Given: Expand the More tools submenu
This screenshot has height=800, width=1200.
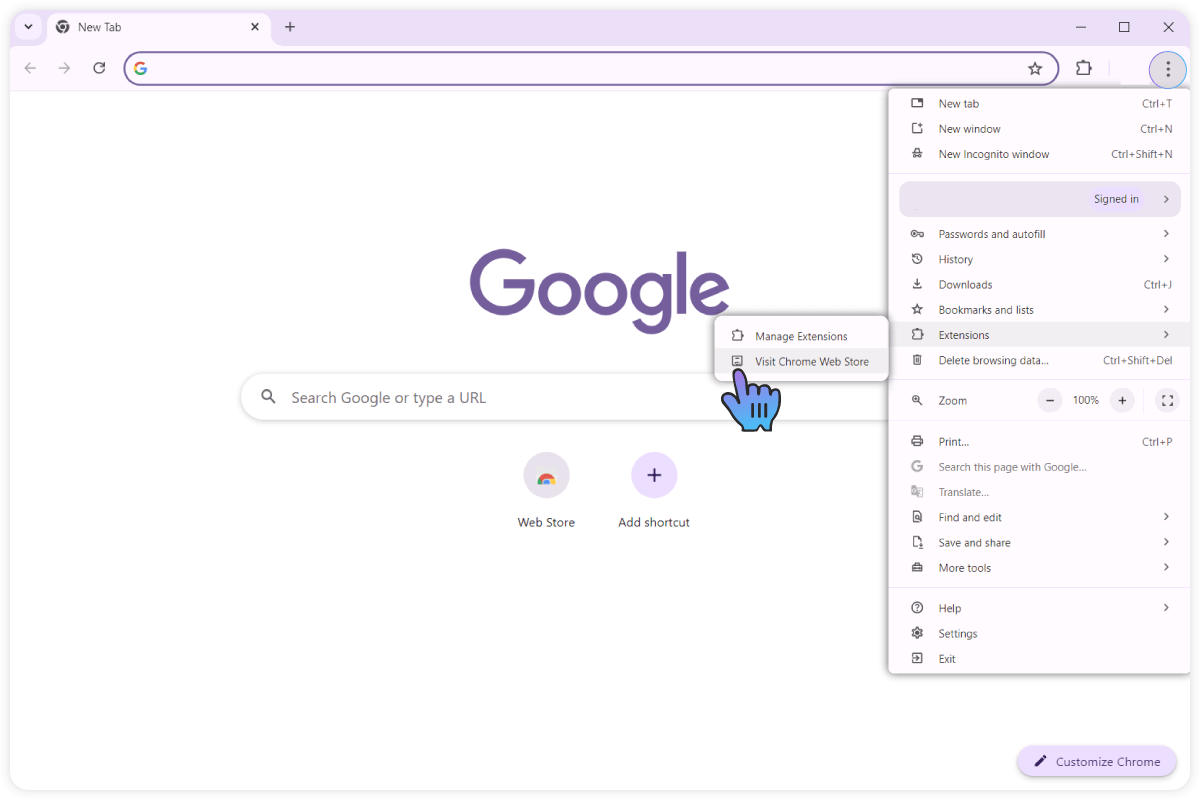Looking at the screenshot, I should point(1040,568).
